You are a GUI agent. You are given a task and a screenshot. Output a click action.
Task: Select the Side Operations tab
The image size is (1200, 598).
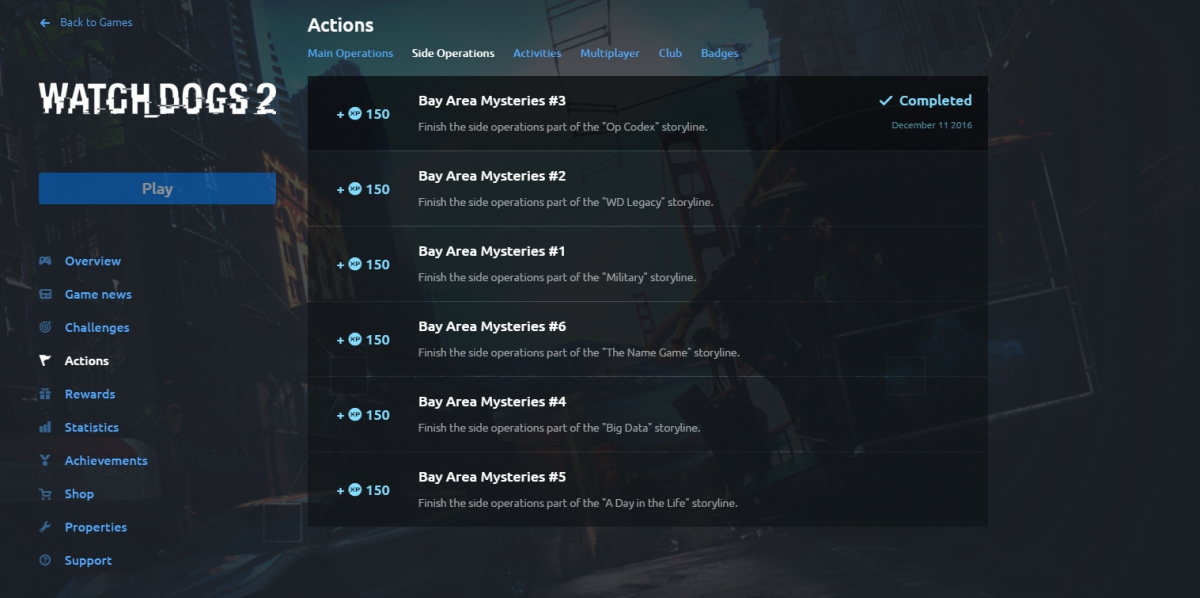coord(453,53)
